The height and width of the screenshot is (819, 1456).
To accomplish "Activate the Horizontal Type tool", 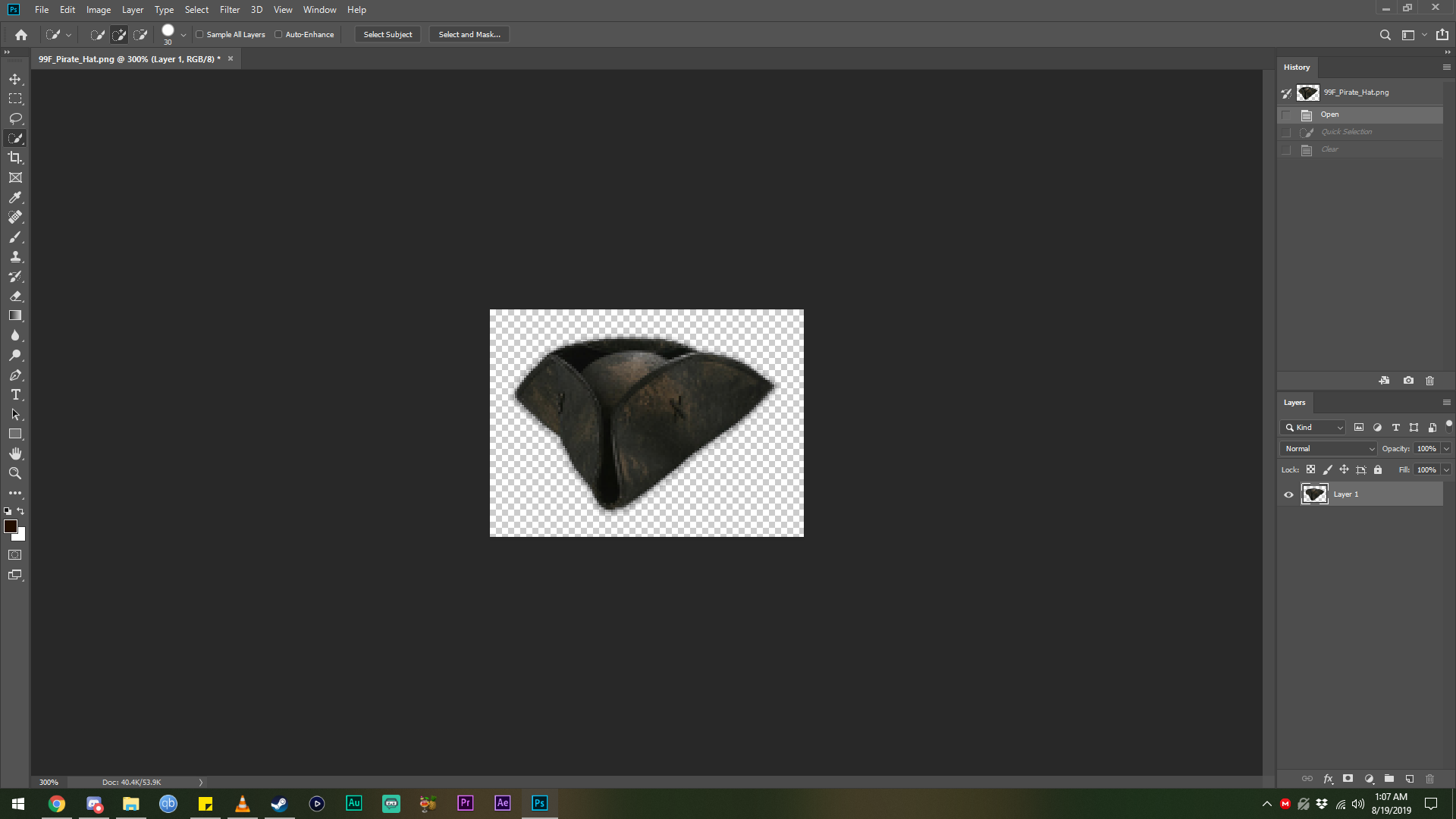I will pos(15,394).
